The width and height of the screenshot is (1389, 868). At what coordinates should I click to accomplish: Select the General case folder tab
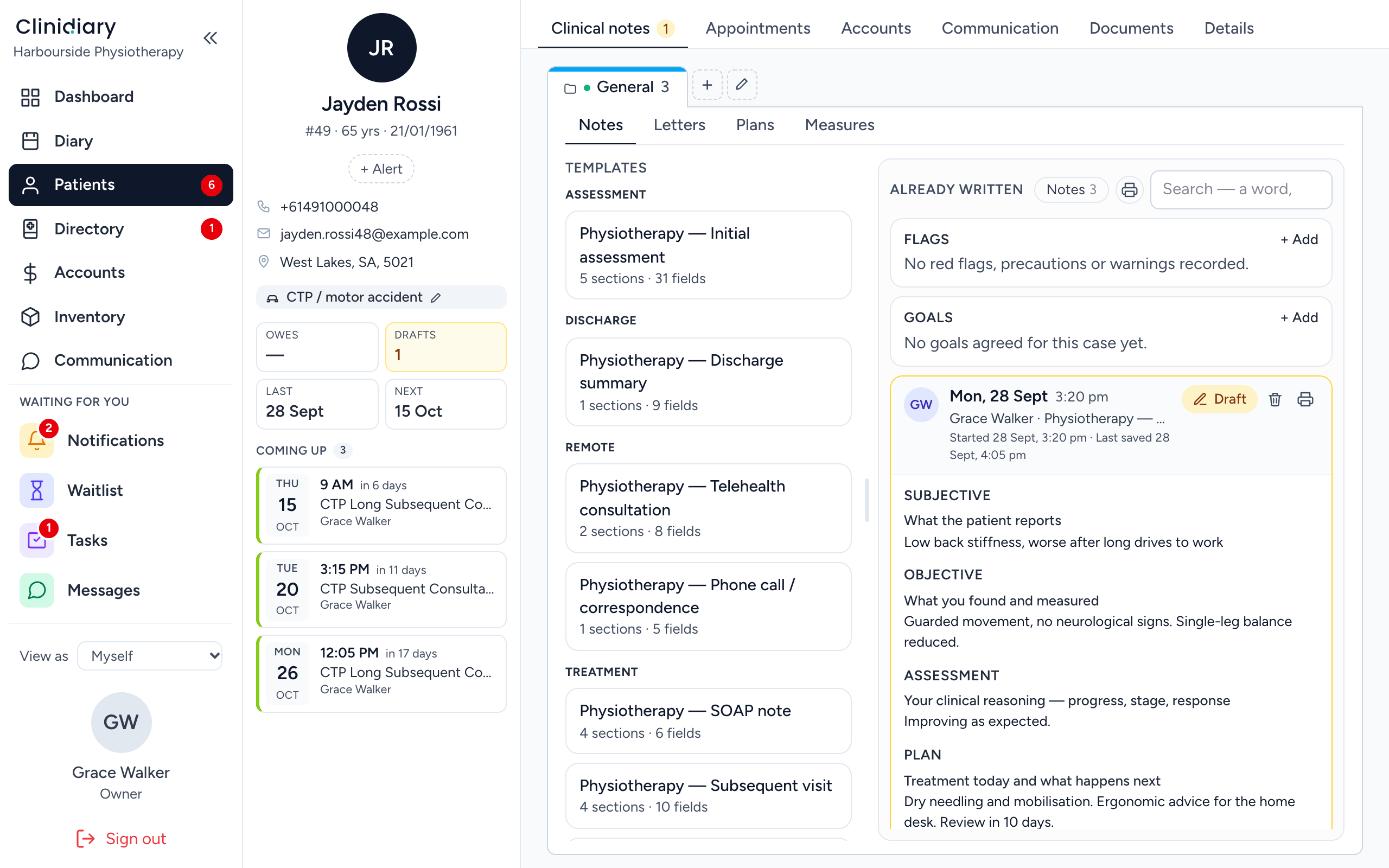tap(617, 87)
